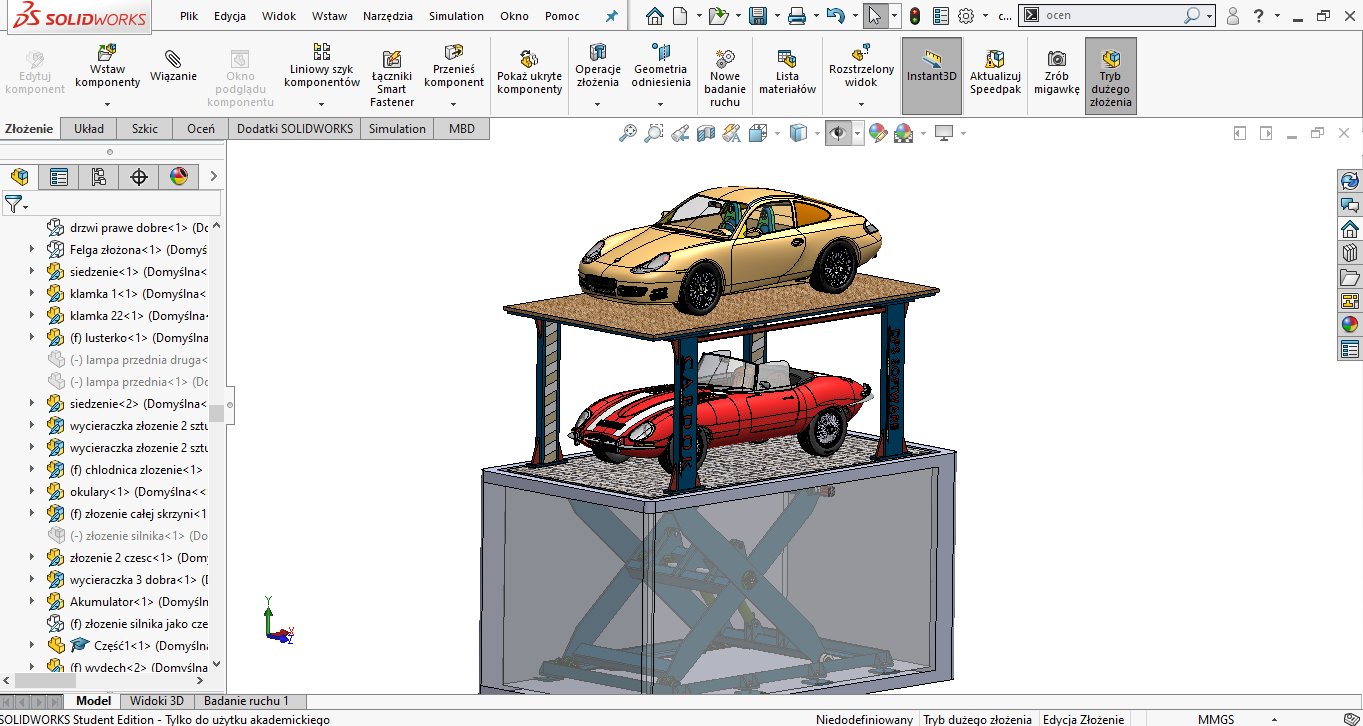Click the Lista materiałów icon
This screenshot has height=726, width=1363.
(x=787, y=59)
